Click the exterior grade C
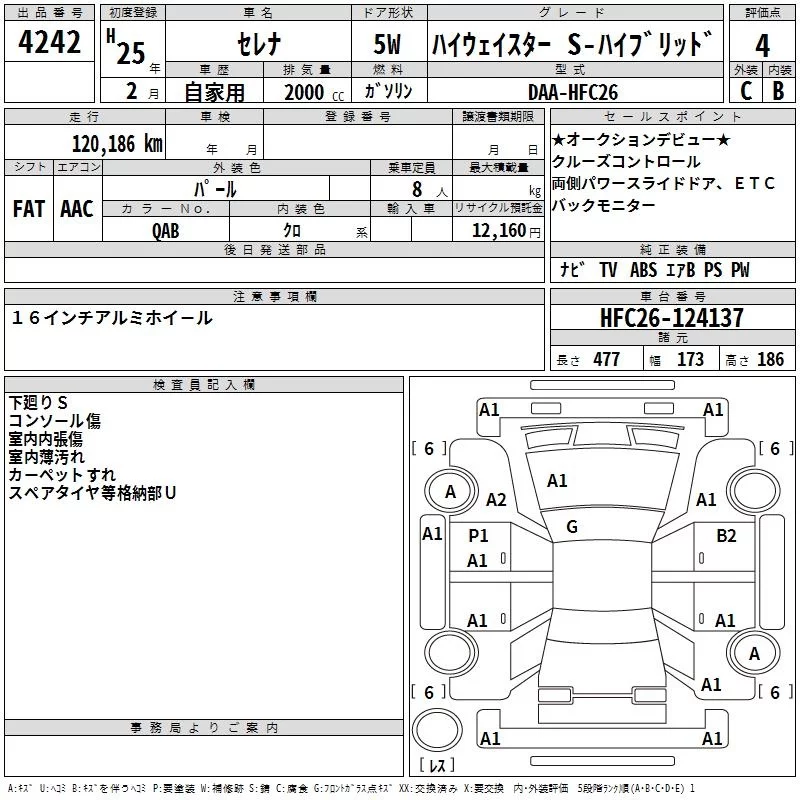800x800 pixels. pyautogui.click(x=745, y=91)
